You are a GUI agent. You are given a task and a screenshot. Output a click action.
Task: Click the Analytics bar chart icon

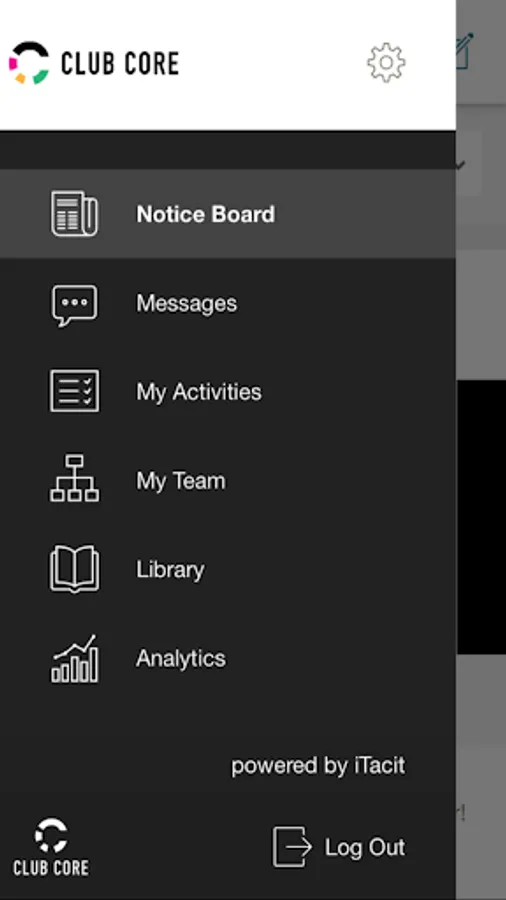(x=75, y=659)
